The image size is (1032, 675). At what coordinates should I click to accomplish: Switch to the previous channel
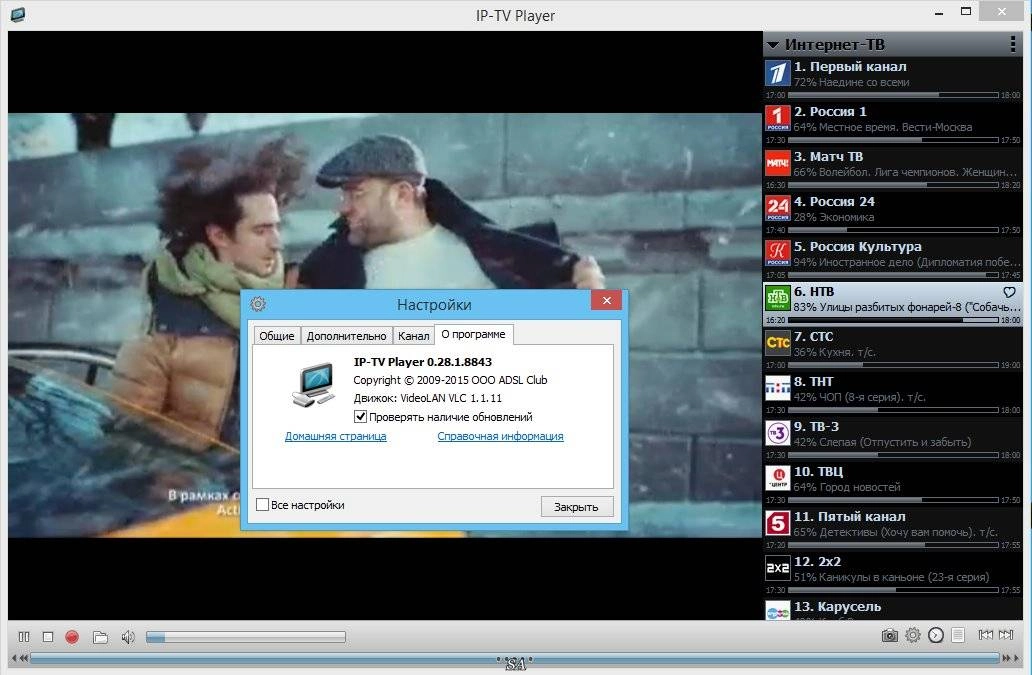coord(985,635)
